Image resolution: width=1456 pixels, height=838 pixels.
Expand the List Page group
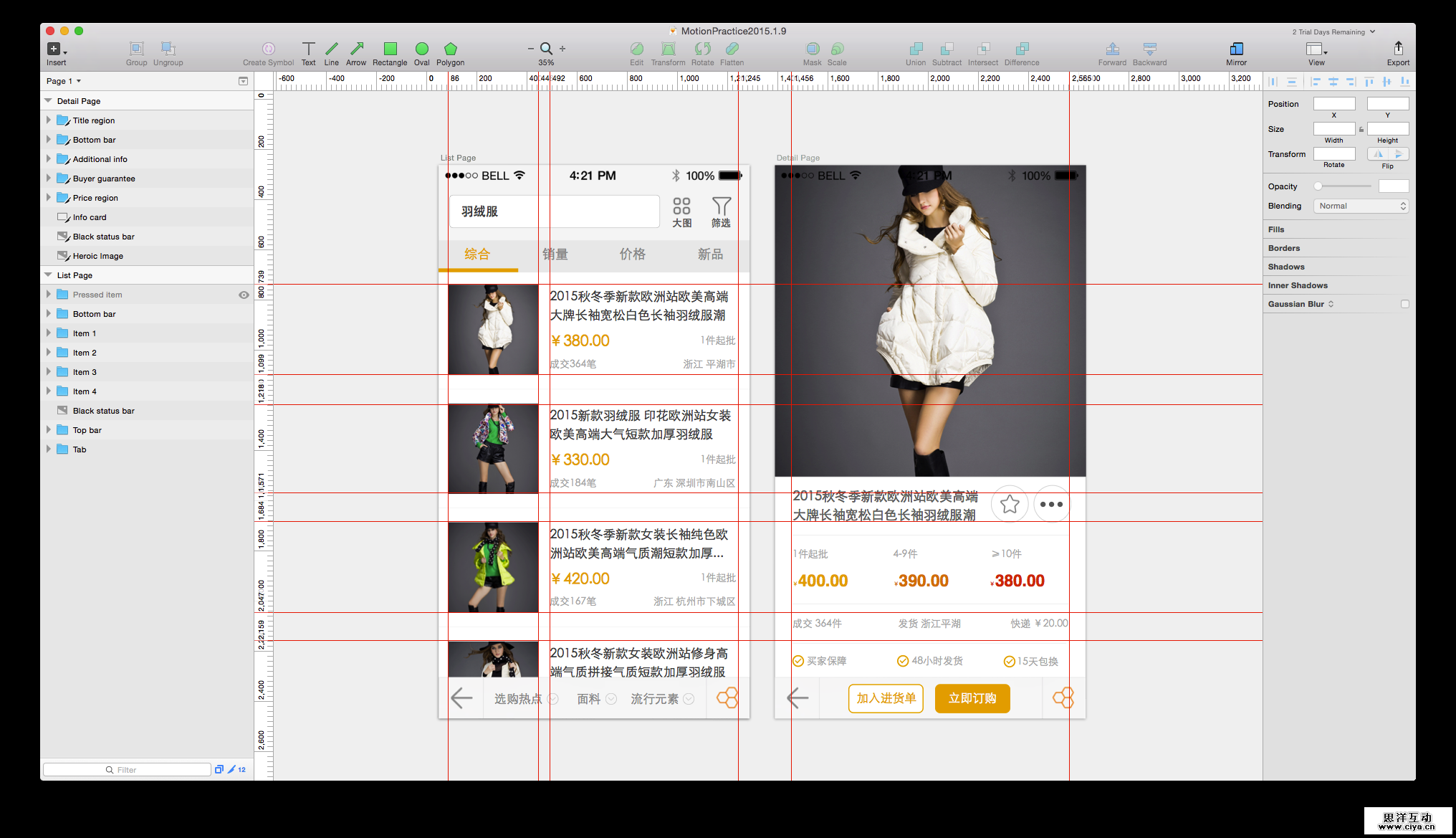[49, 275]
